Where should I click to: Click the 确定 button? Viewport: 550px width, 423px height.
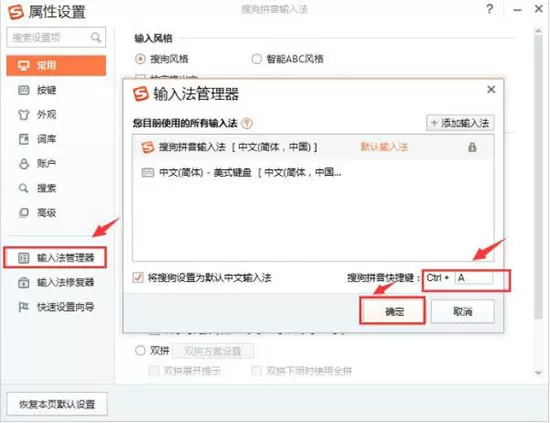click(x=393, y=311)
